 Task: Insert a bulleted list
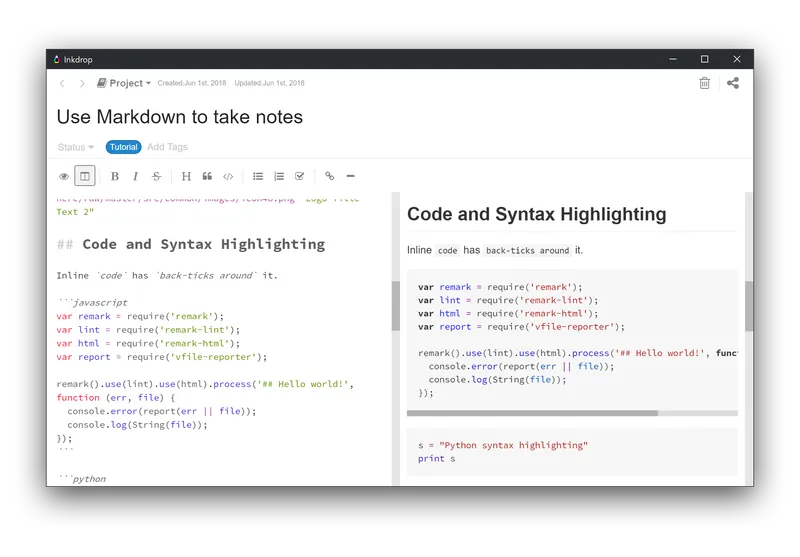pyautogui.click(x=258, y=176)
